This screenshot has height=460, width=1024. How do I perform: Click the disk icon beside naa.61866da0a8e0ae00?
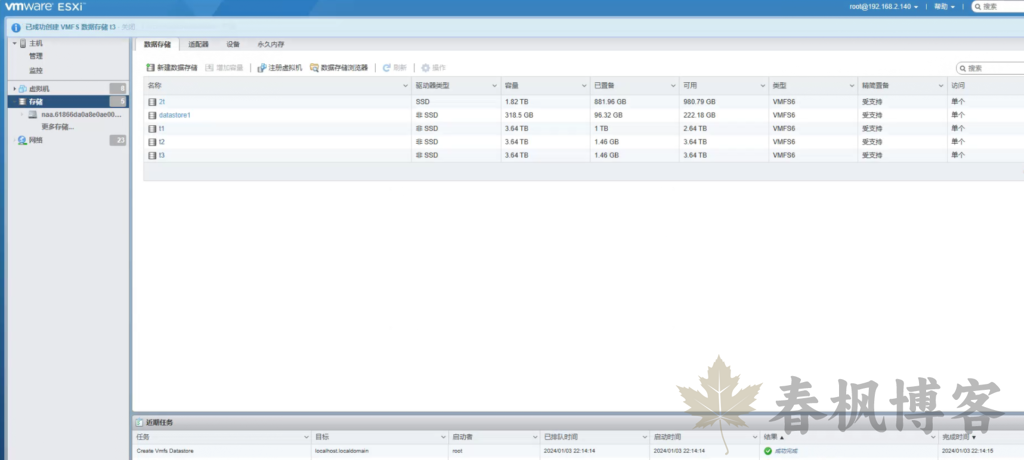(33, 114)
